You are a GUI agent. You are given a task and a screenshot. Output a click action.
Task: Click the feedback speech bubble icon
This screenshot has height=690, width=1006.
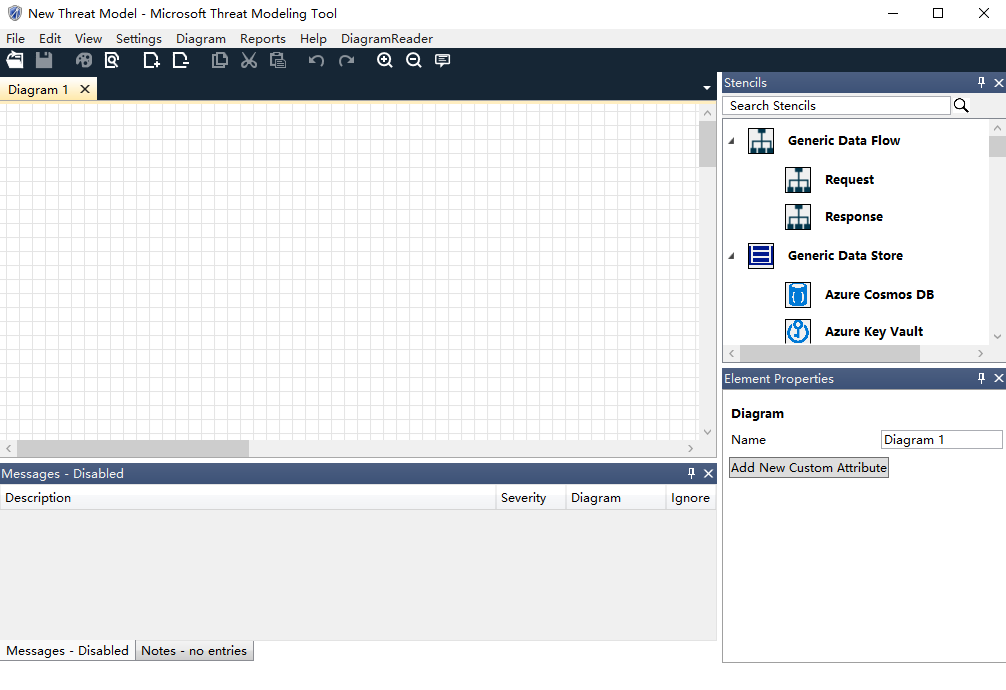point(442,61)
